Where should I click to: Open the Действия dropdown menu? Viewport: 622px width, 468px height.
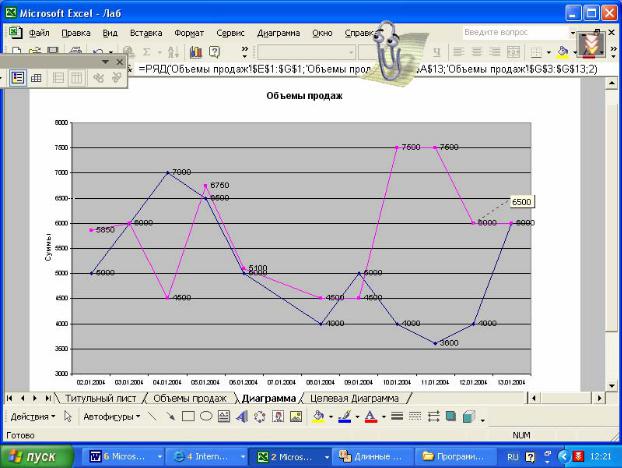(x=33, y=416)
